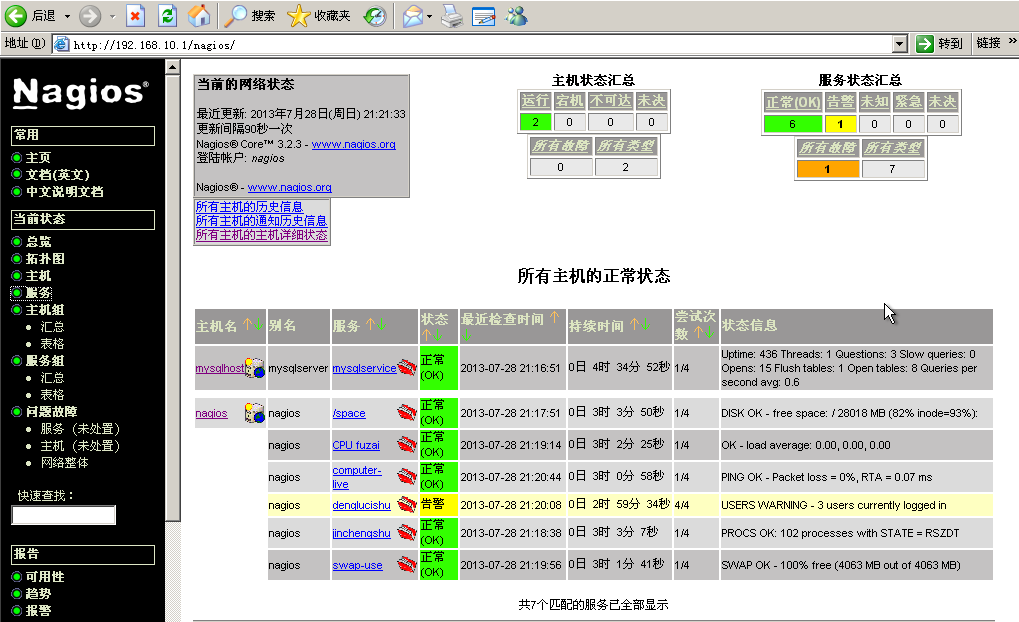Expand the Links toolbar chevron

click(x=1012, y=42)
